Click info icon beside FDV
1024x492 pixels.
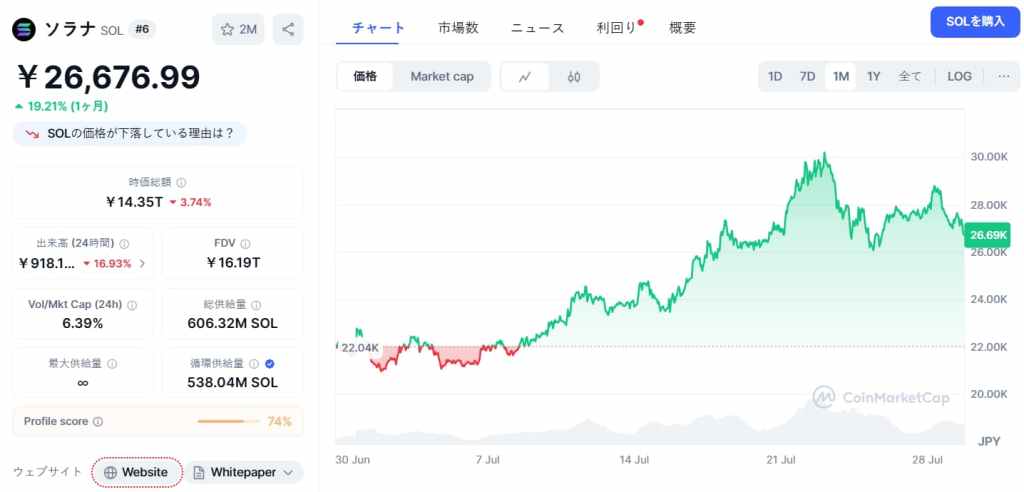click(245, 244)
